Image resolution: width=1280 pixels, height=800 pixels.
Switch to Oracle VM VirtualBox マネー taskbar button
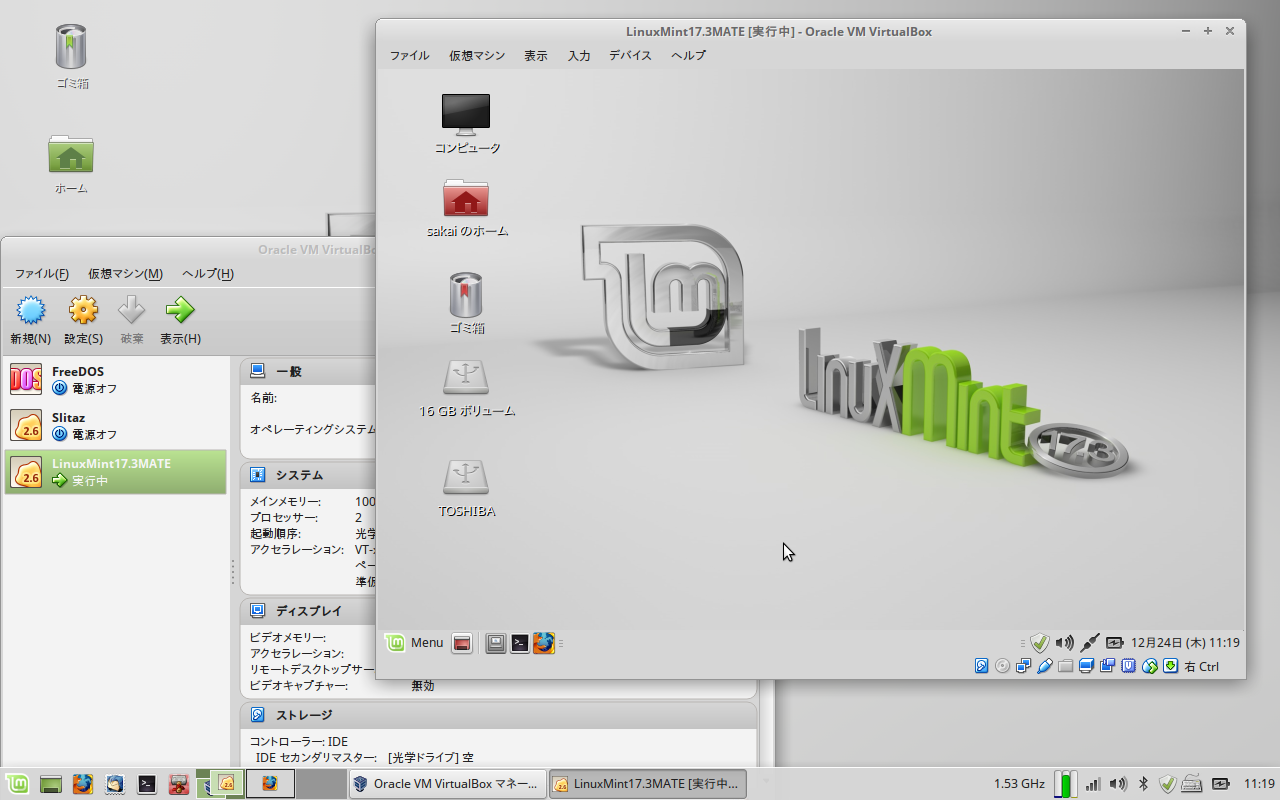point(448,784)
